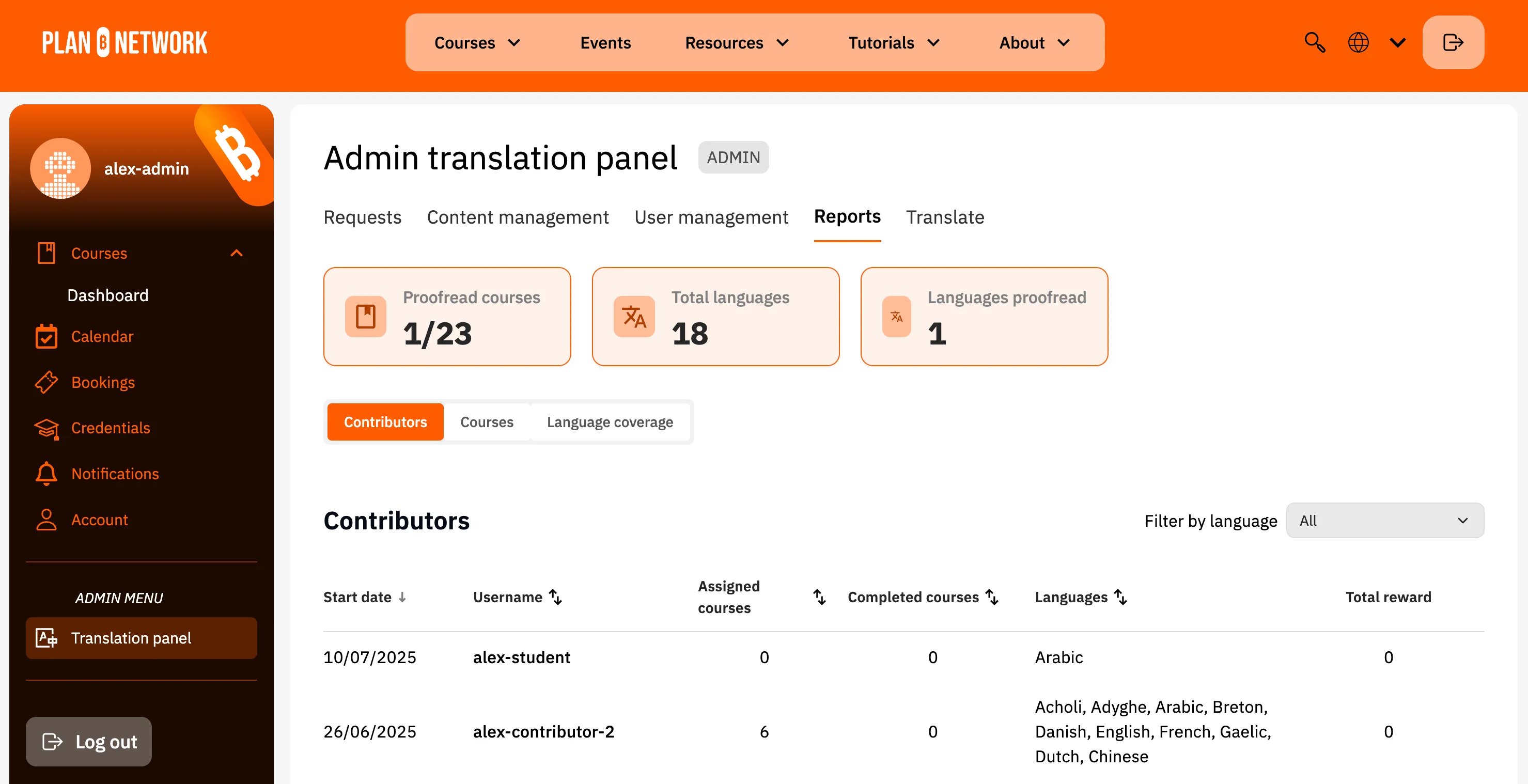Click the Credentials graduation cap icon

click(x=46, y=428)
